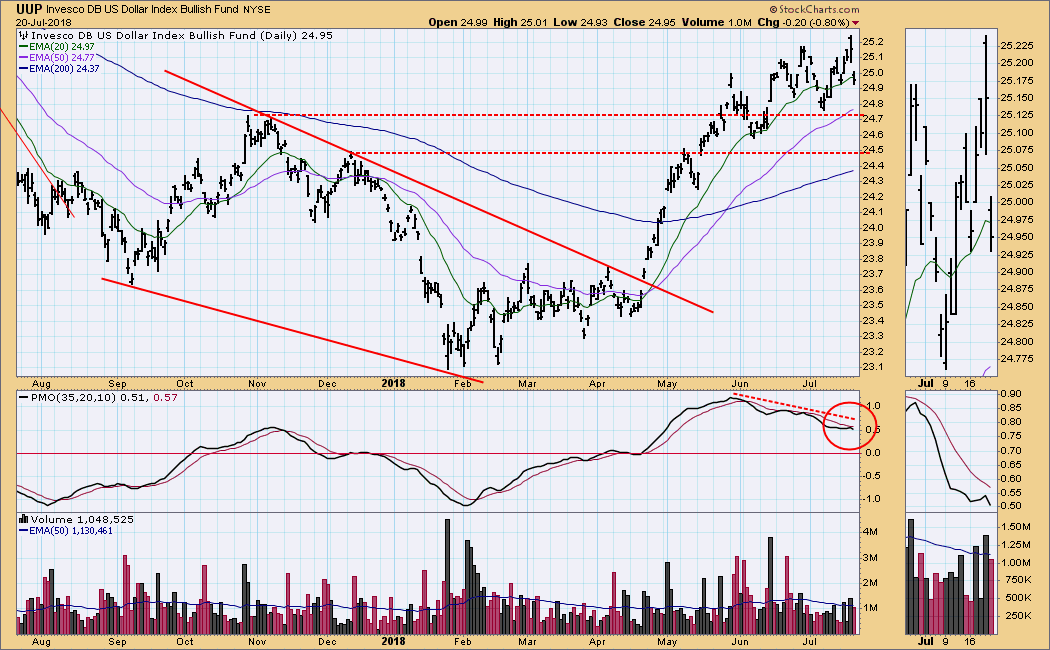
Task: Click the UUP ticker symbol
Action: [x=29, y=9]
